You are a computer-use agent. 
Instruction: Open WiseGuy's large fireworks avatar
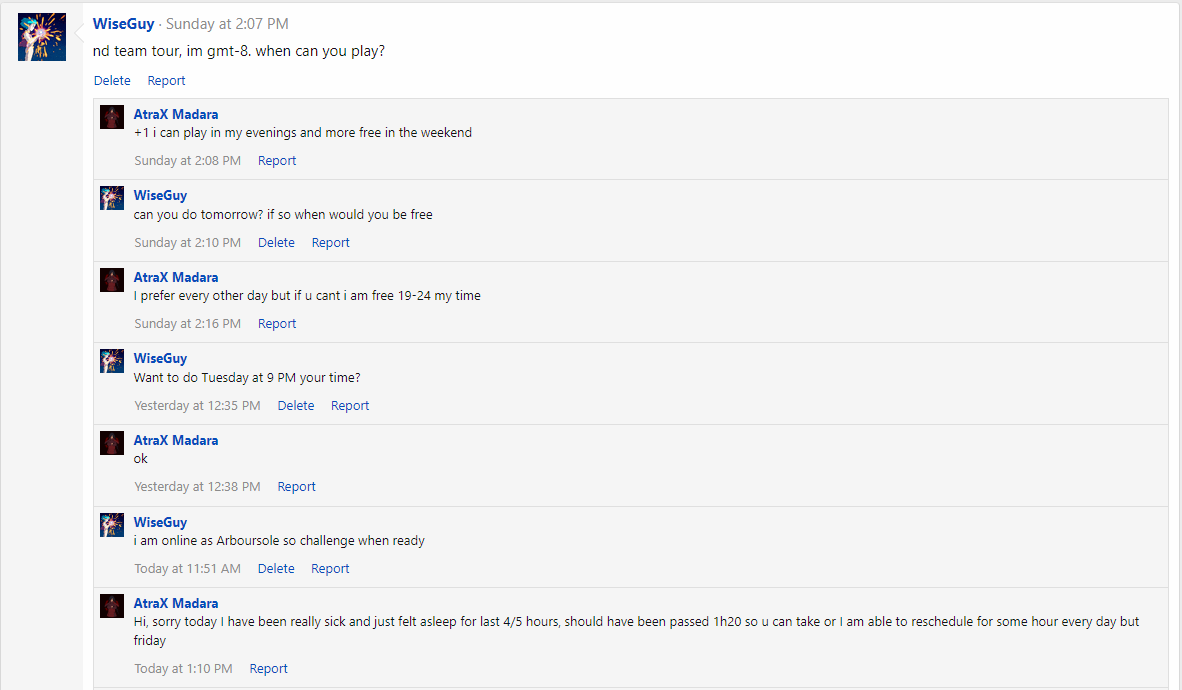(x=42, y=37)
